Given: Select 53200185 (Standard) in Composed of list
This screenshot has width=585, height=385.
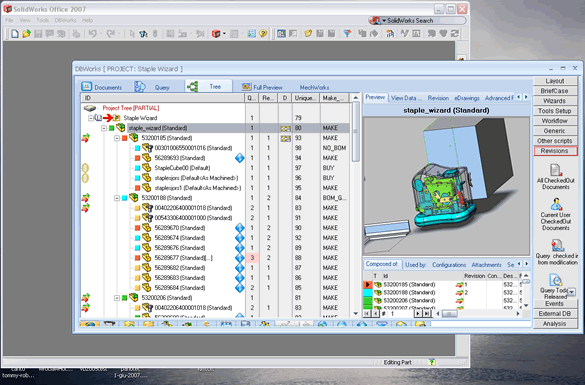Looking at the screenshot, I should click(409, 285).
